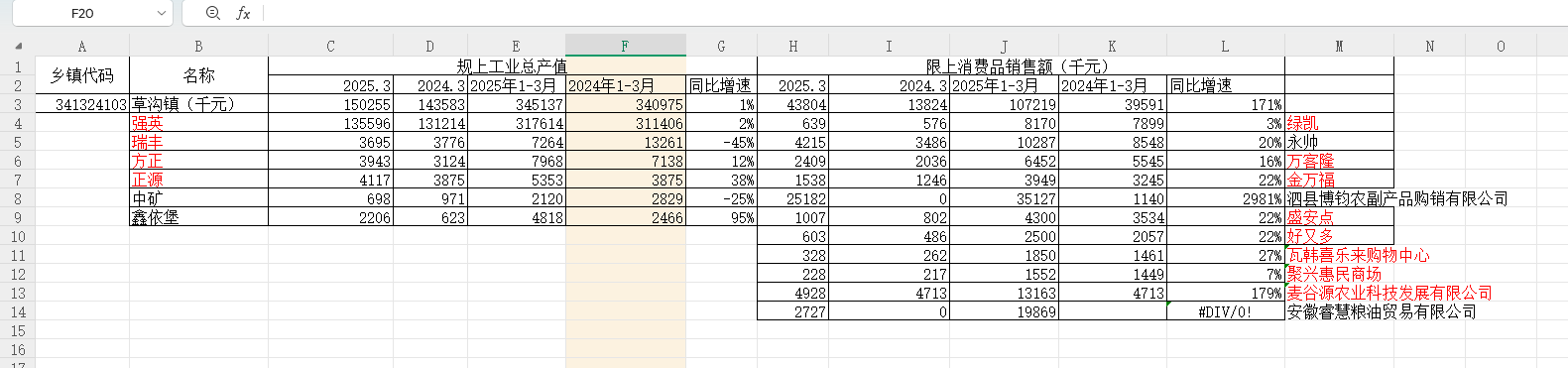Select column A header
Viewport: 1568px width, 368px height.
(82, 46)
